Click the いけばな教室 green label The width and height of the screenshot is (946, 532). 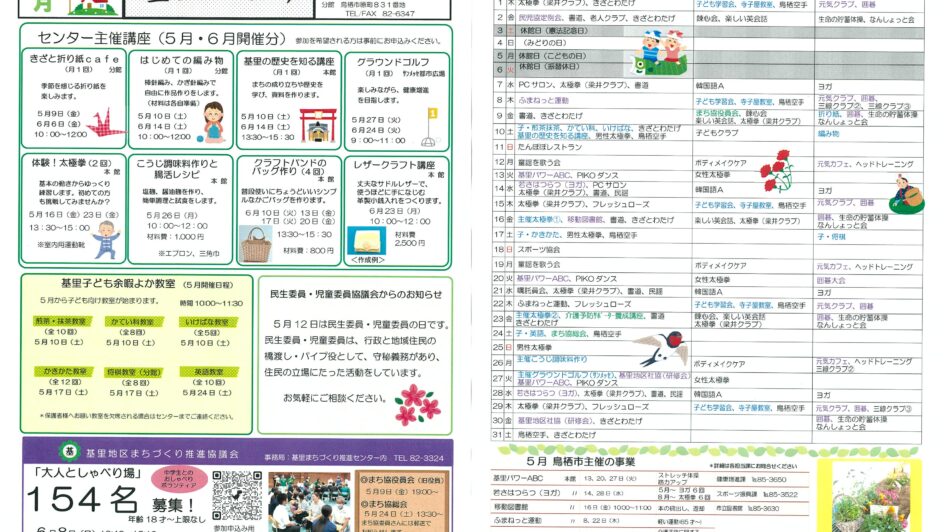click(x=208, y=322)
